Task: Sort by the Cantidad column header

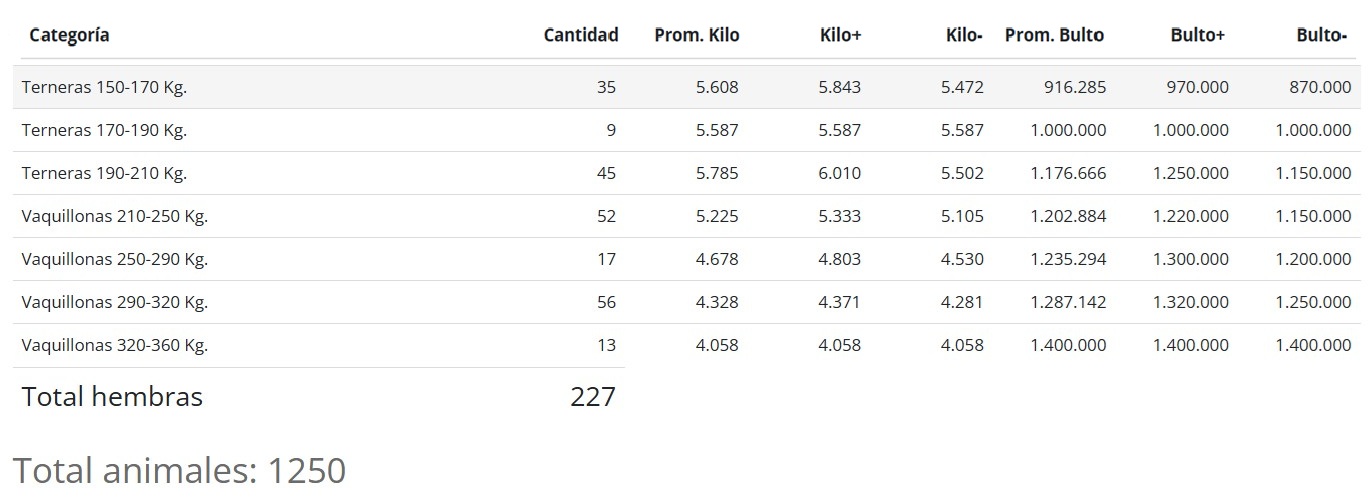Action: point(580,35)
